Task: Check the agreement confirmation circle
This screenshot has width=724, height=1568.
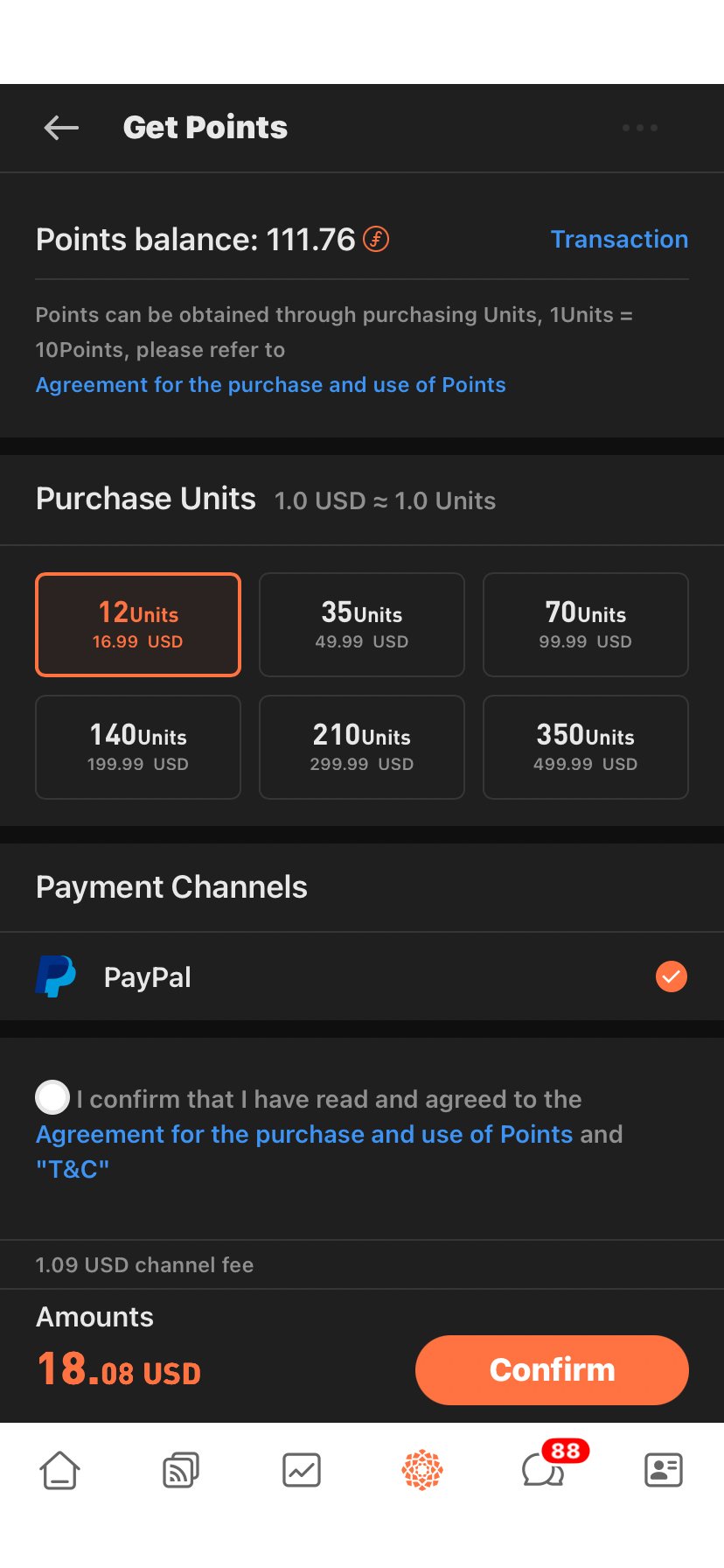Action: 52,1097
